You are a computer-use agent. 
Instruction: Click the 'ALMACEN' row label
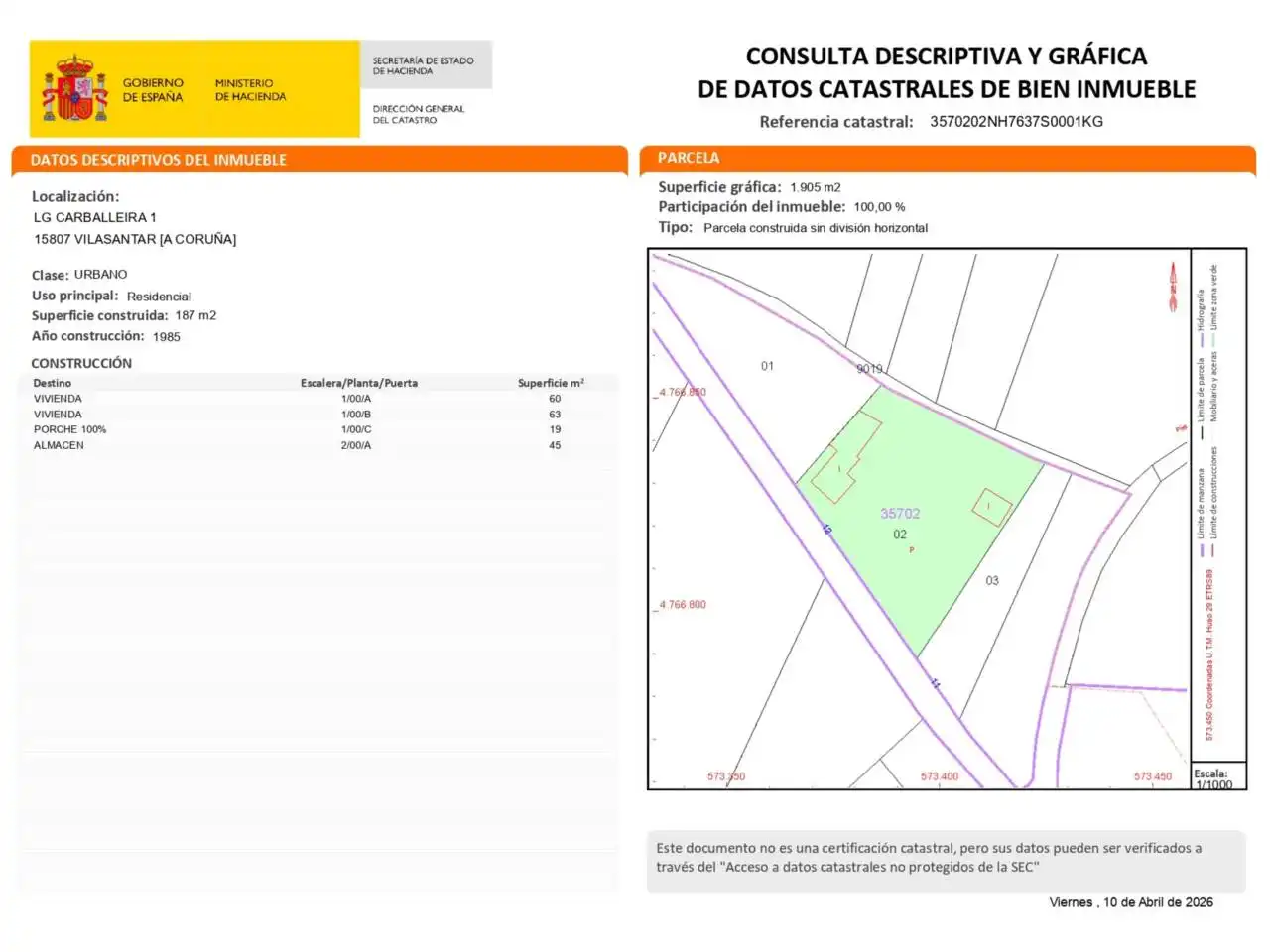59,445
